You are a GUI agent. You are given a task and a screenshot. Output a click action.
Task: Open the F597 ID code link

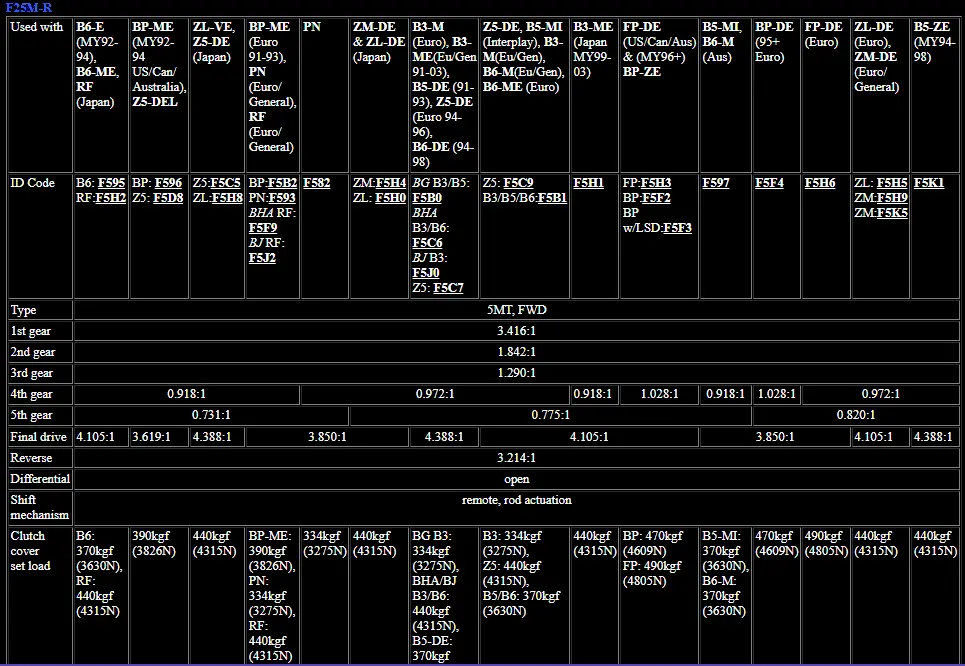click(716, 183)
